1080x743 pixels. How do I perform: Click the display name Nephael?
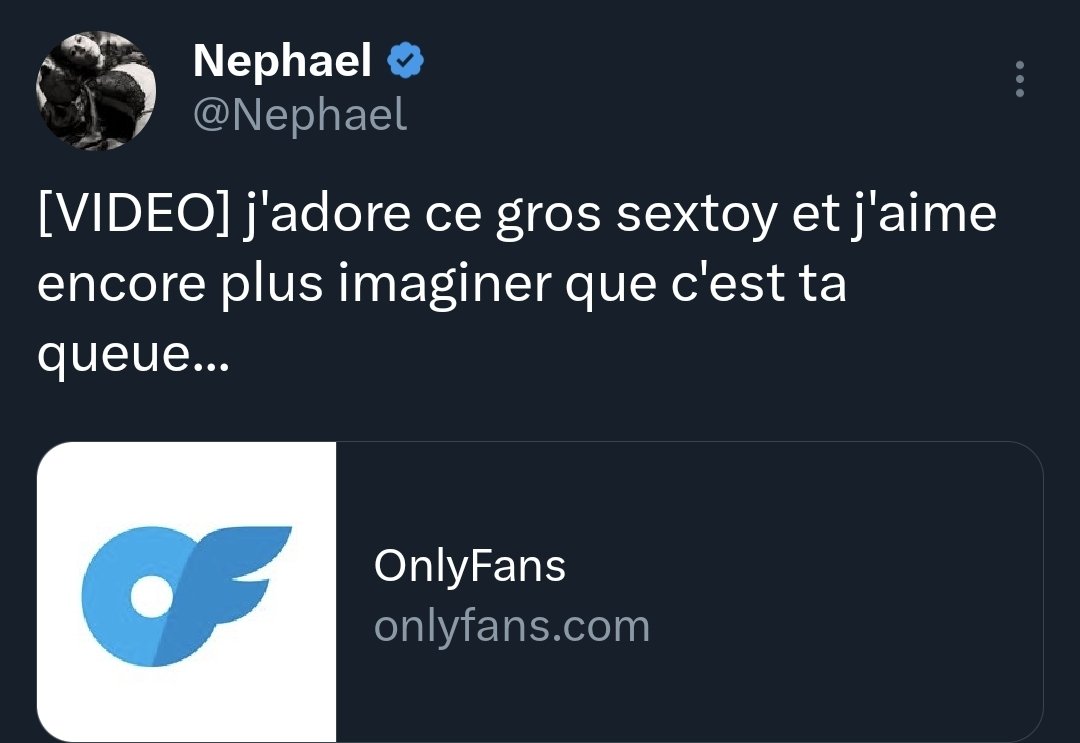(x=281, y=58)
